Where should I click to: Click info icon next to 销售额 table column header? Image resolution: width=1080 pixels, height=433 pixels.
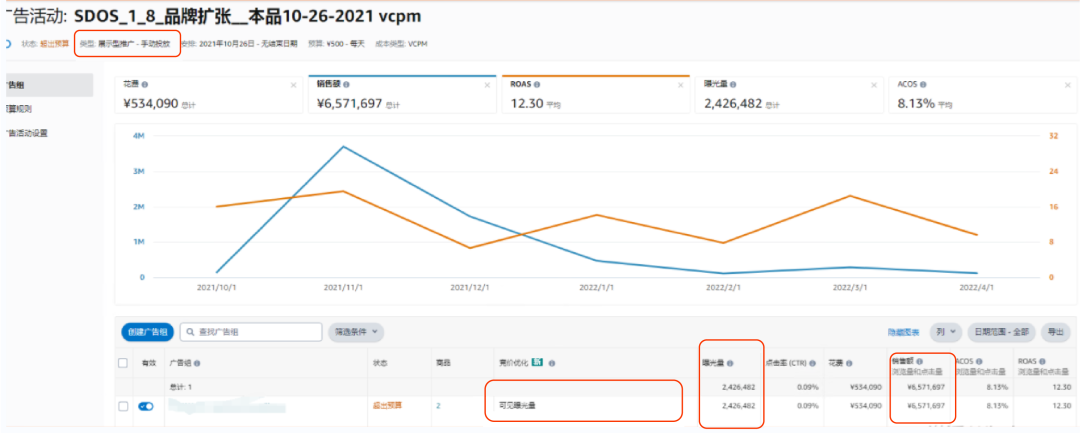pyautogui.click(x=920, y=360)
